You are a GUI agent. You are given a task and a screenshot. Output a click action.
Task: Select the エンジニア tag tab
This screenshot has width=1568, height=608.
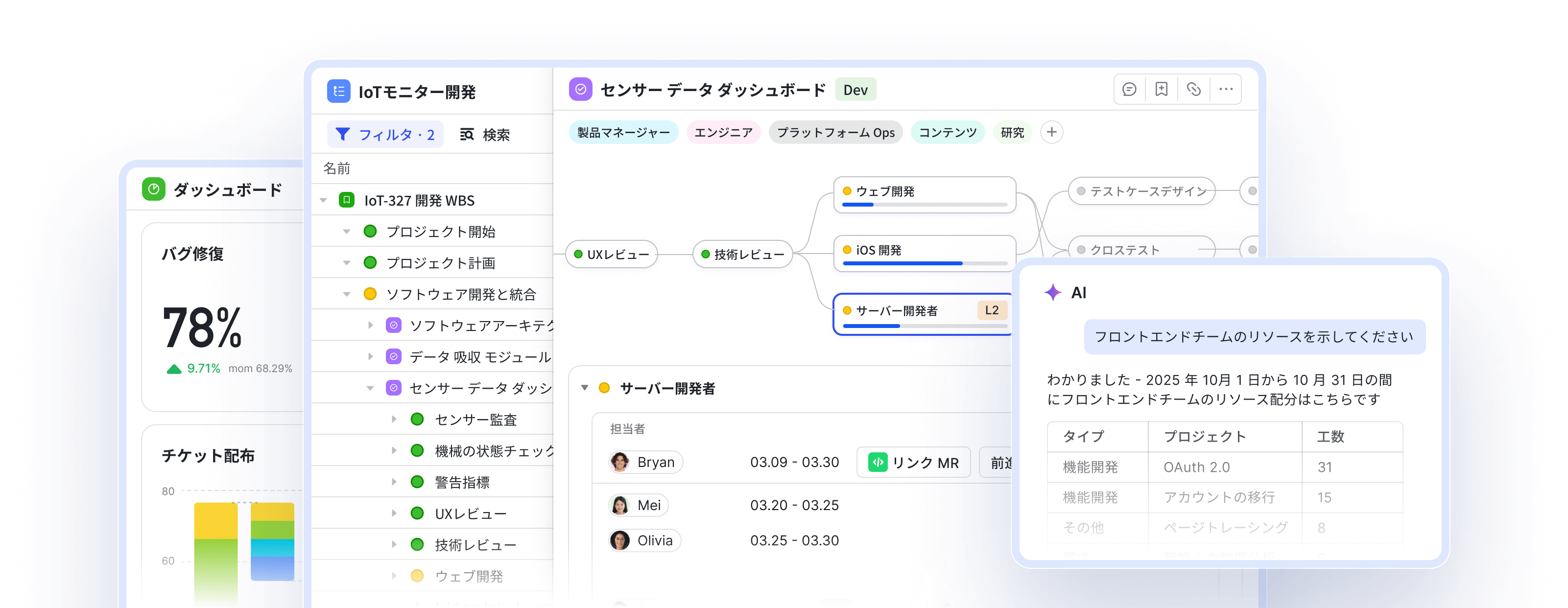723,132
